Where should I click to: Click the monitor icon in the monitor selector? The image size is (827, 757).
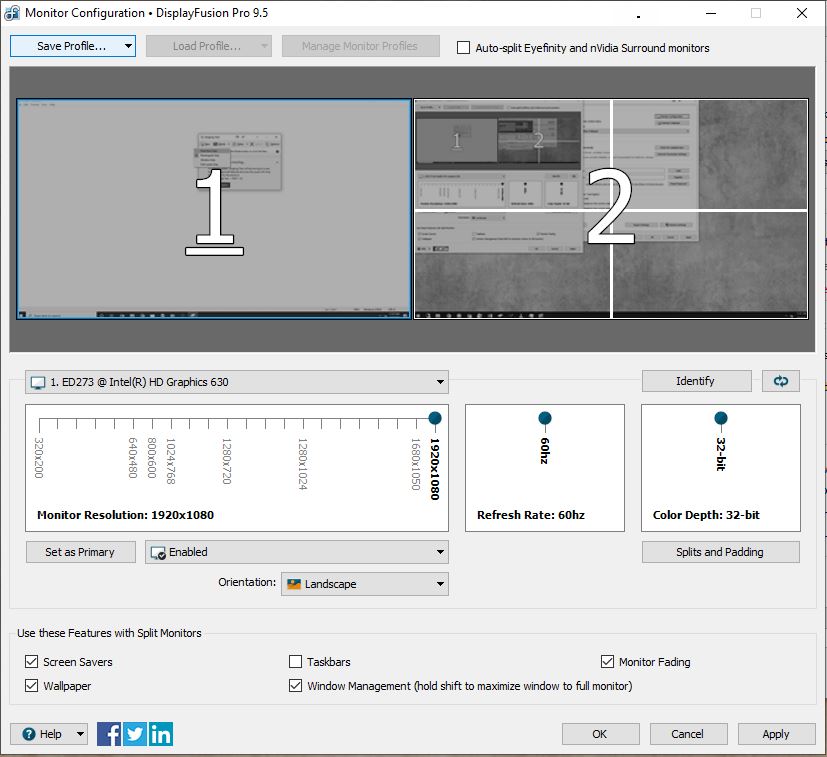(x=38, y=382)
